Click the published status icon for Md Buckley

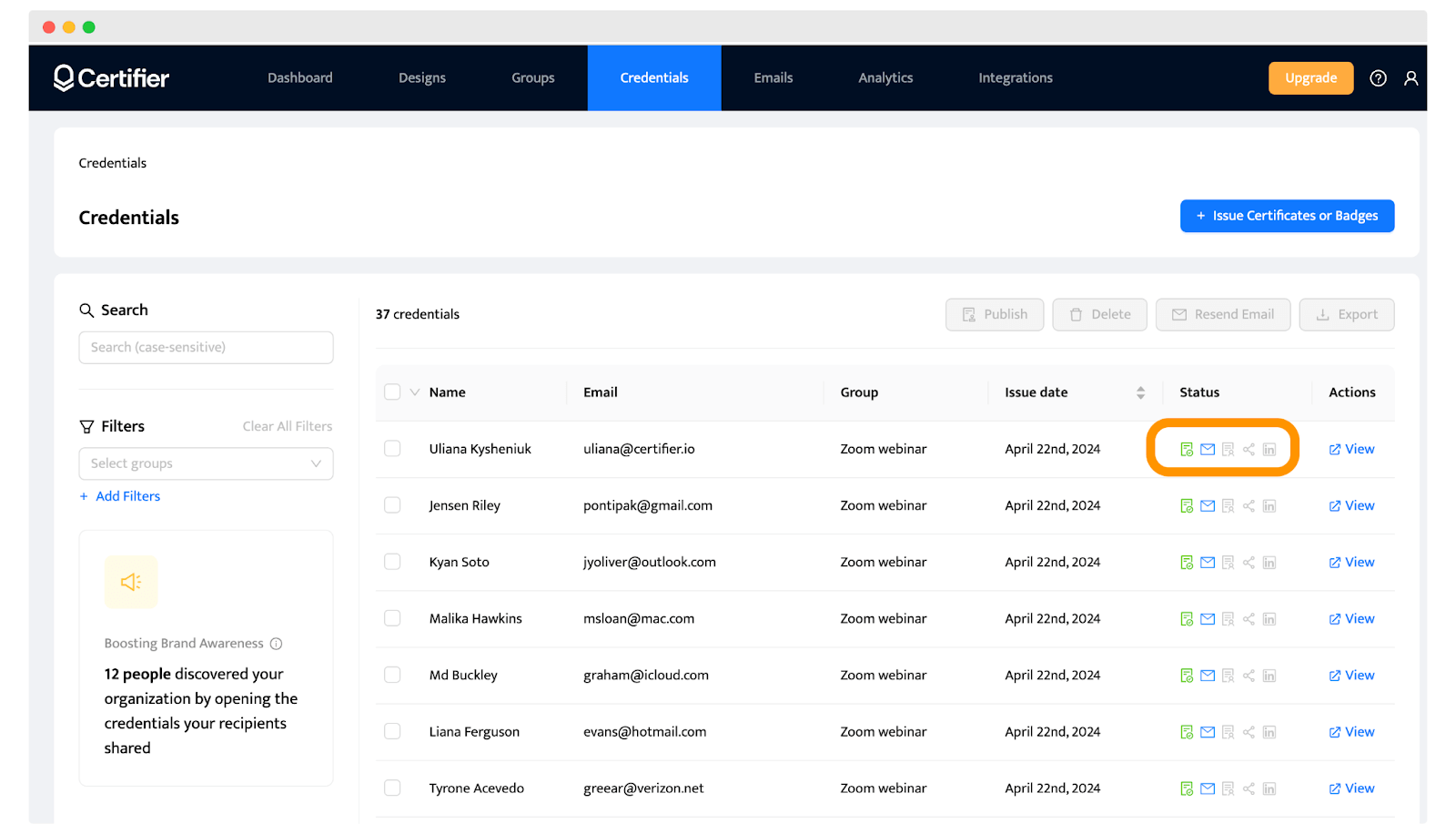pyautogui.click(x=1187, y=676)
